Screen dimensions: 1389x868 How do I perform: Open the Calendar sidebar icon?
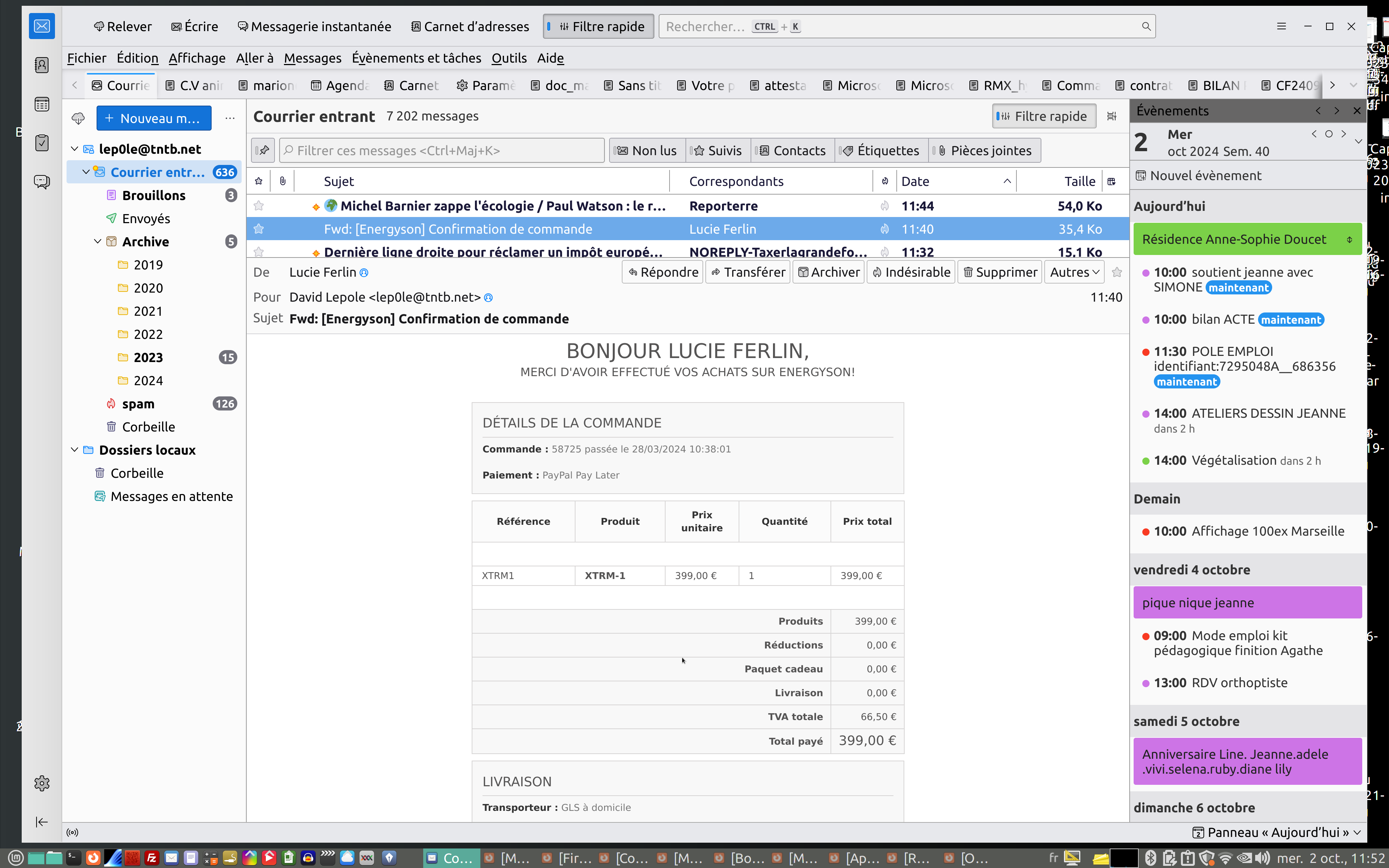tap(41, 104)
